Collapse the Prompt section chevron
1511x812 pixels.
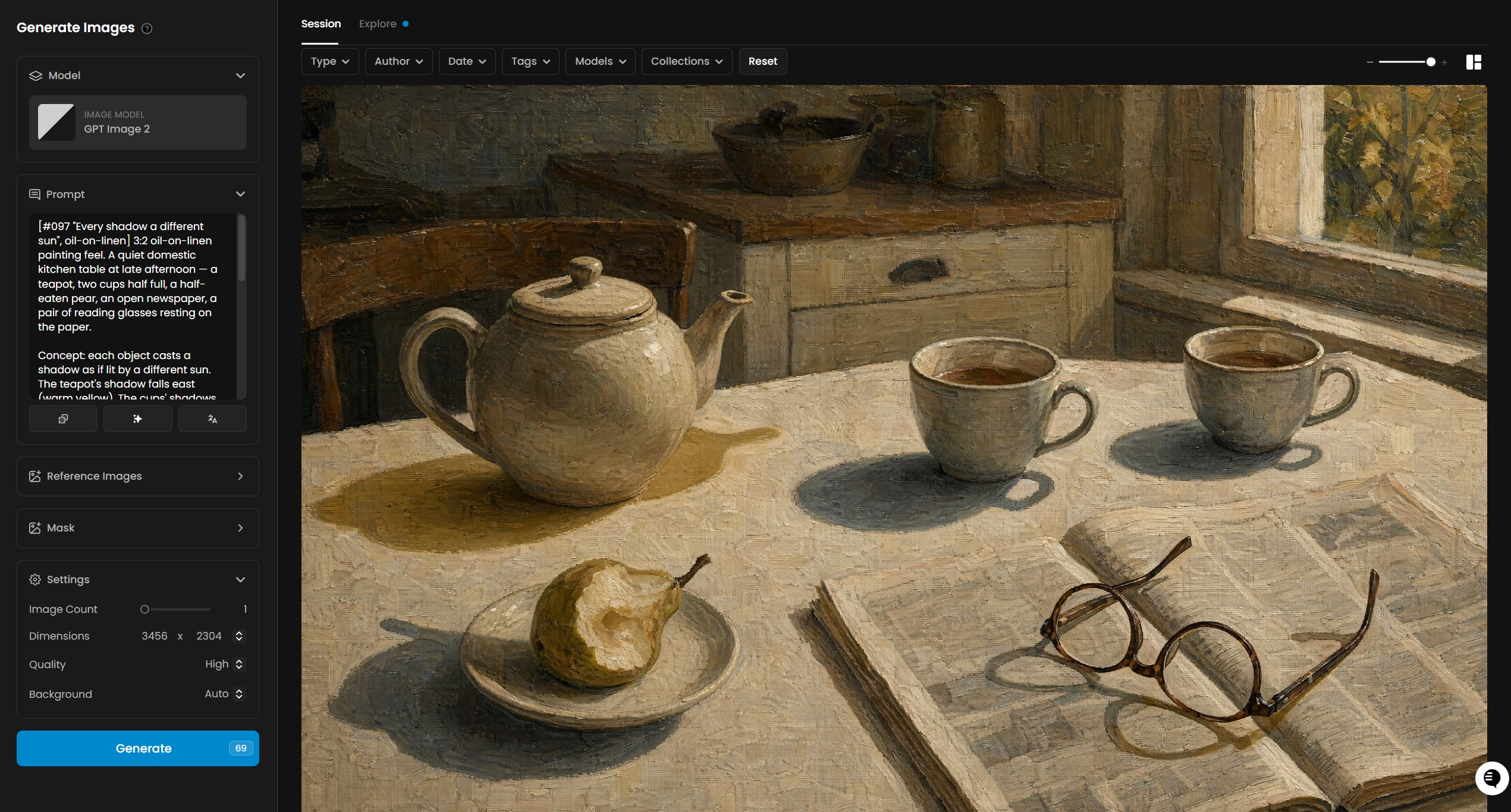[x=240, y=194]
